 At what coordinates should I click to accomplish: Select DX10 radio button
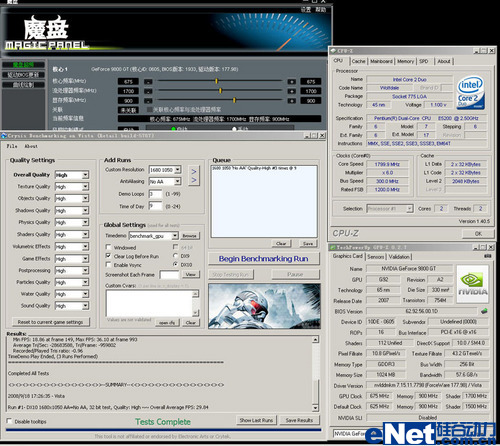click(x=175, y=264)
